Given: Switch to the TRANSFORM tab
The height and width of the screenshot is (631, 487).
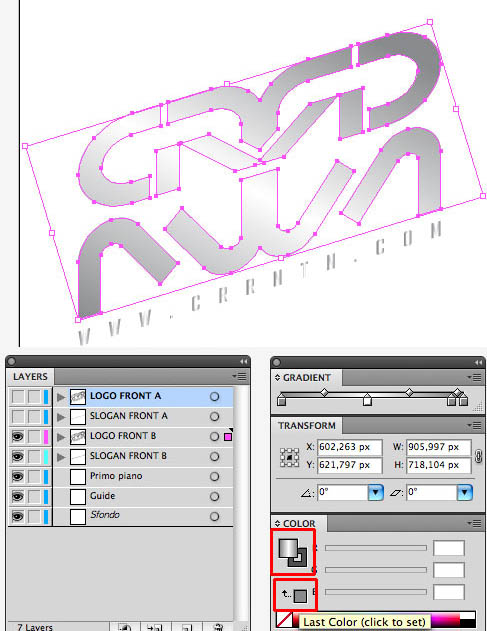Looking at the screenshot, I should 307,426.
